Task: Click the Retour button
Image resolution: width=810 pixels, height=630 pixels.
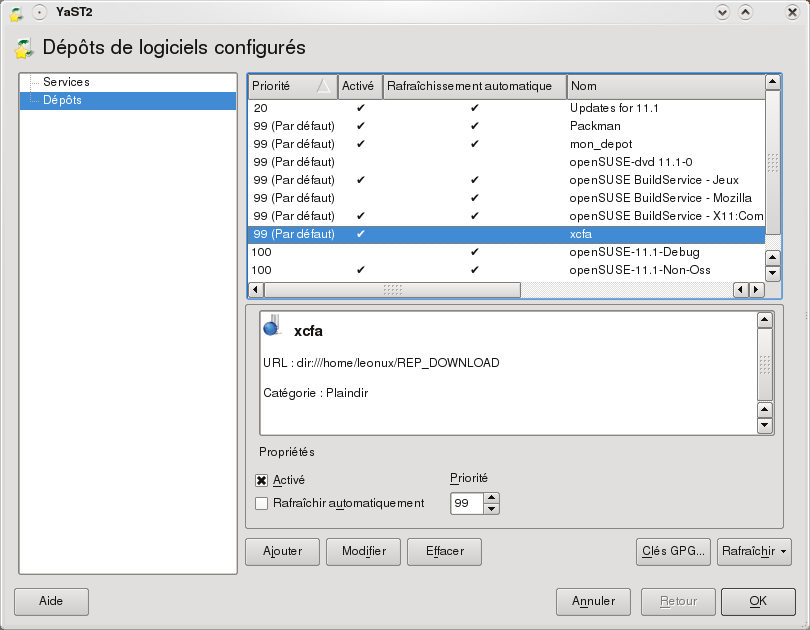Action: (x=678, y=602)
